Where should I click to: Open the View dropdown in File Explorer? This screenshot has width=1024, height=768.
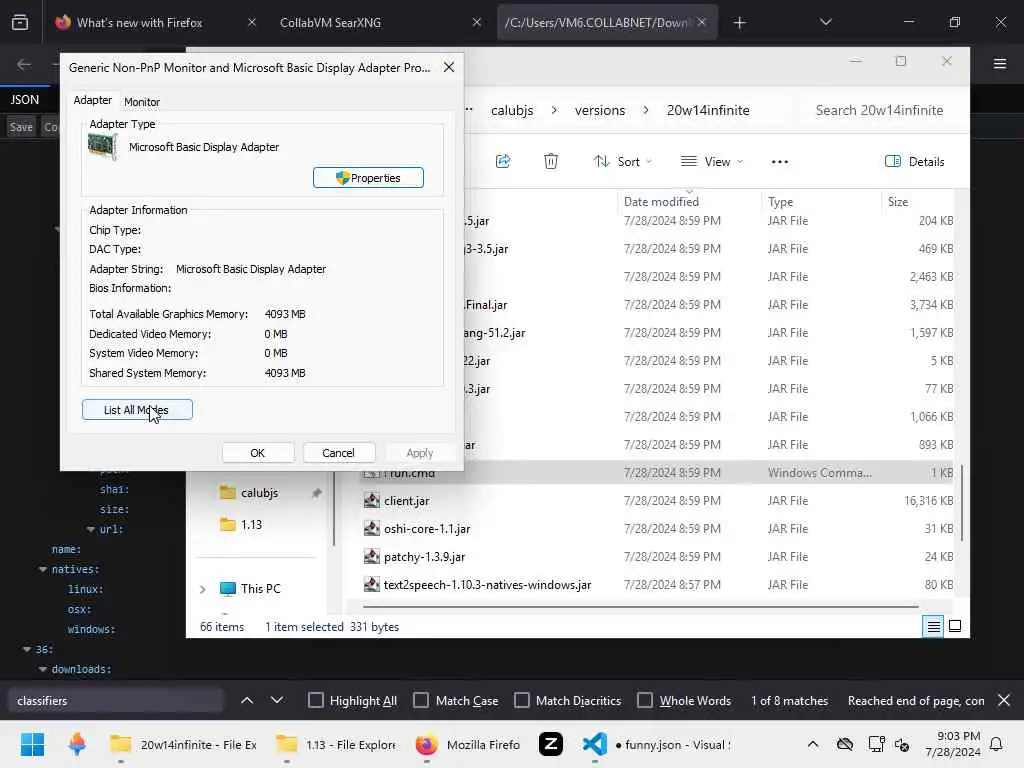pos(712,161)
